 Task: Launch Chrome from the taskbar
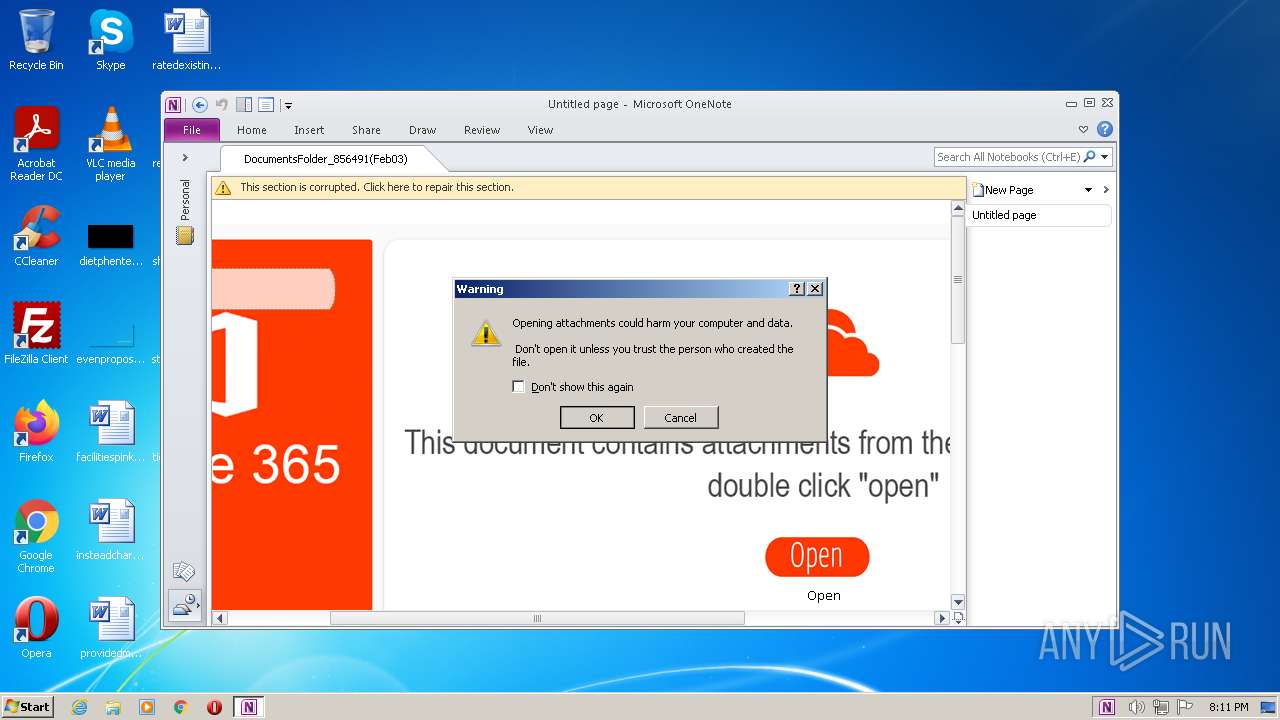pyautogui.click(x=181, y=707)
